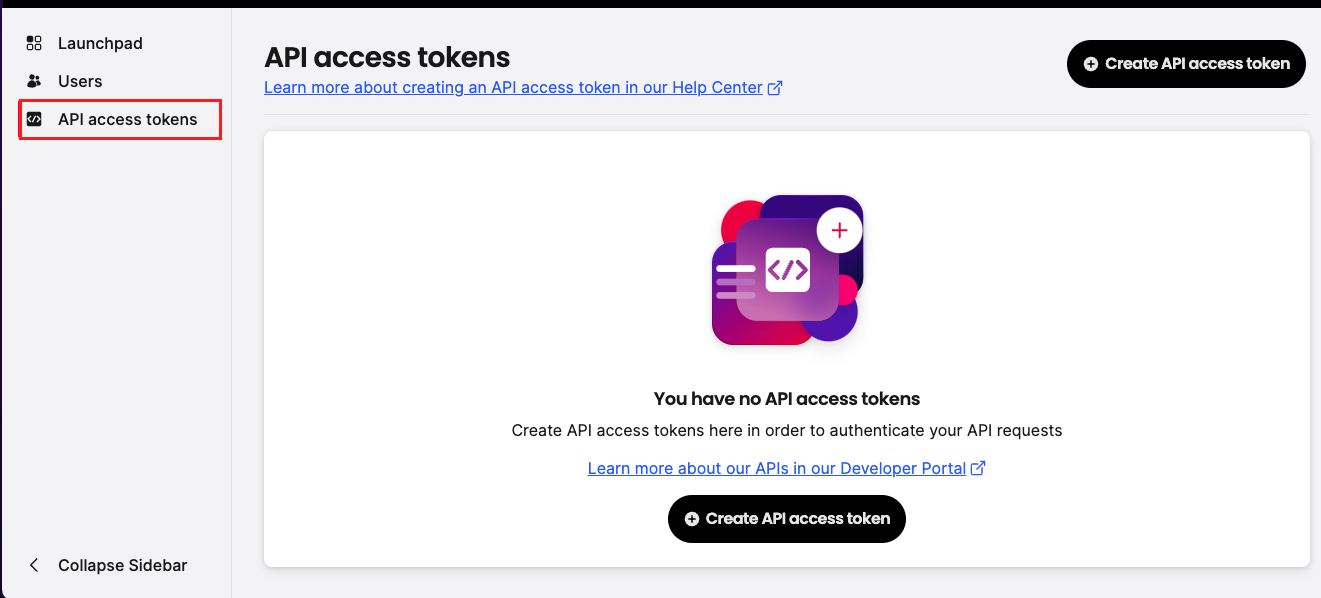Click the Collapse Sidebar label text
The width and height of the screenshot is (1321, 598).
[122, 565]
